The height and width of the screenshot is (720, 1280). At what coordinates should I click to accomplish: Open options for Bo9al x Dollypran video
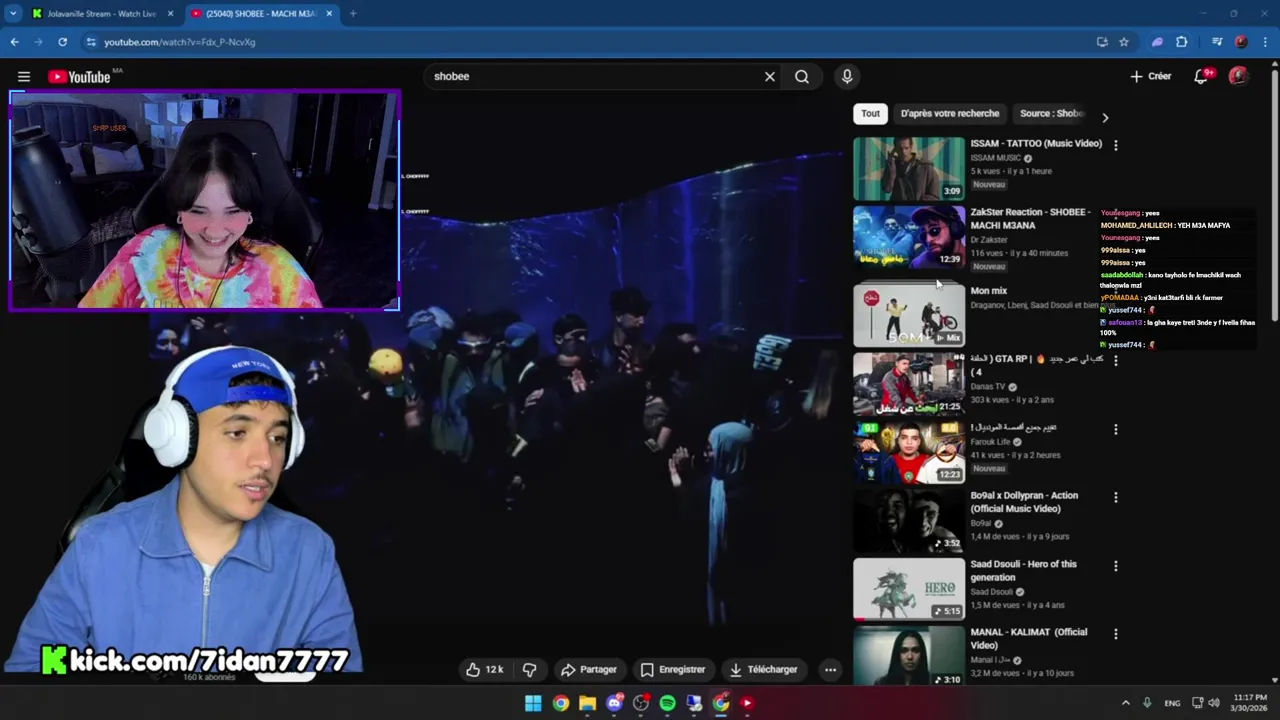[x=1116, y=497]
